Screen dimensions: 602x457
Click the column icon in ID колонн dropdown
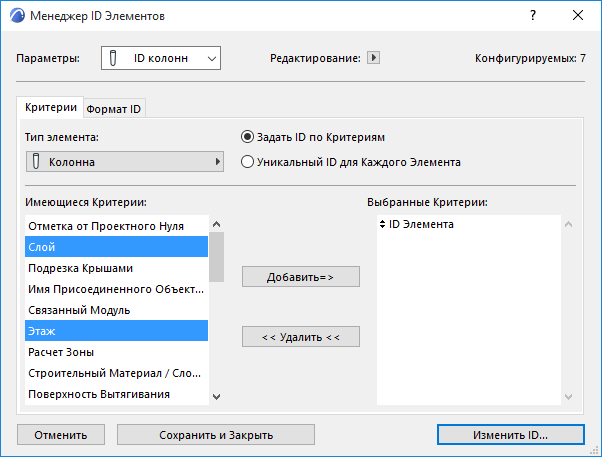pos(116,59)
